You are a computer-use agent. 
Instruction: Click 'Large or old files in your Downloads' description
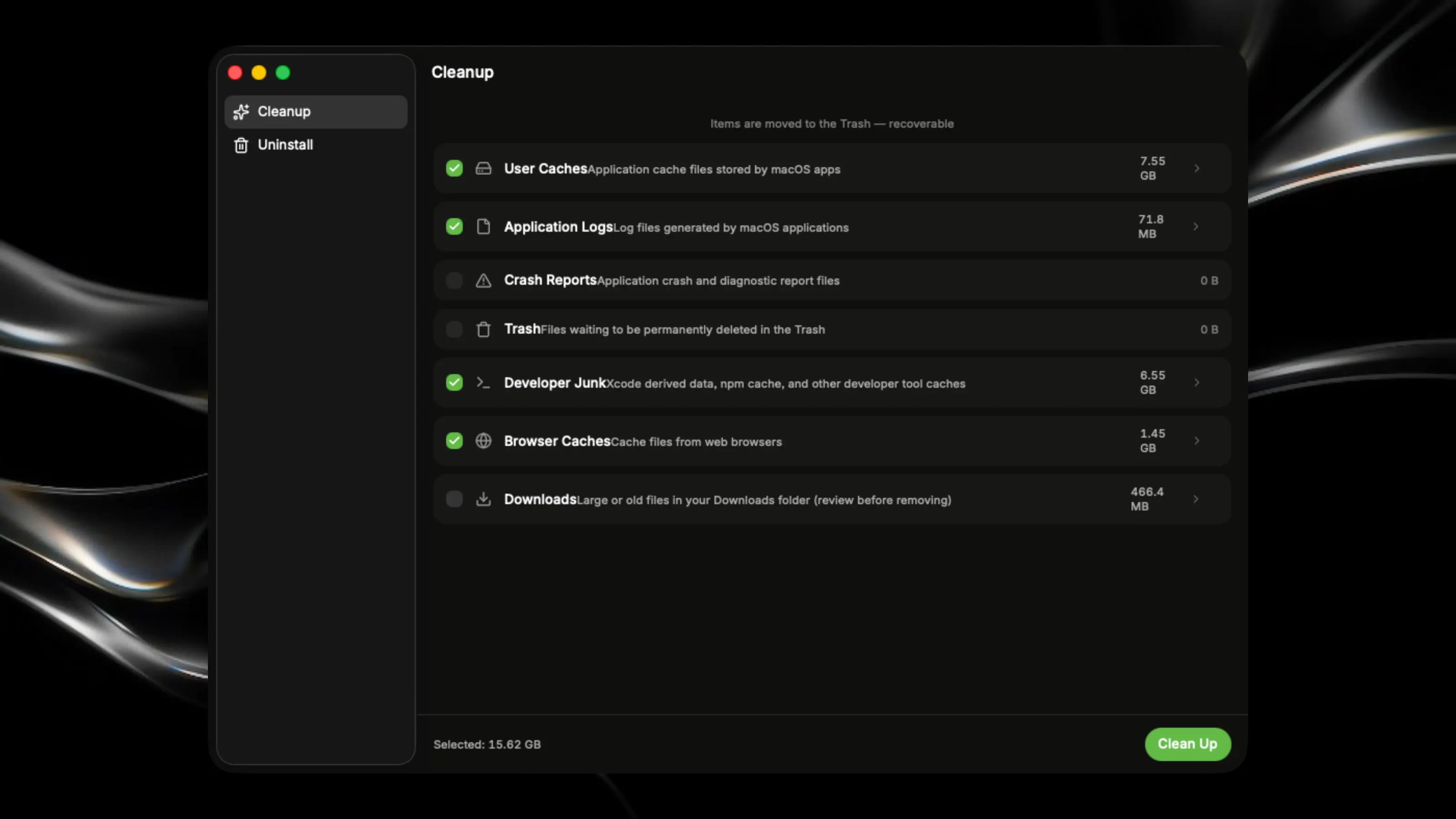point(763,500)
